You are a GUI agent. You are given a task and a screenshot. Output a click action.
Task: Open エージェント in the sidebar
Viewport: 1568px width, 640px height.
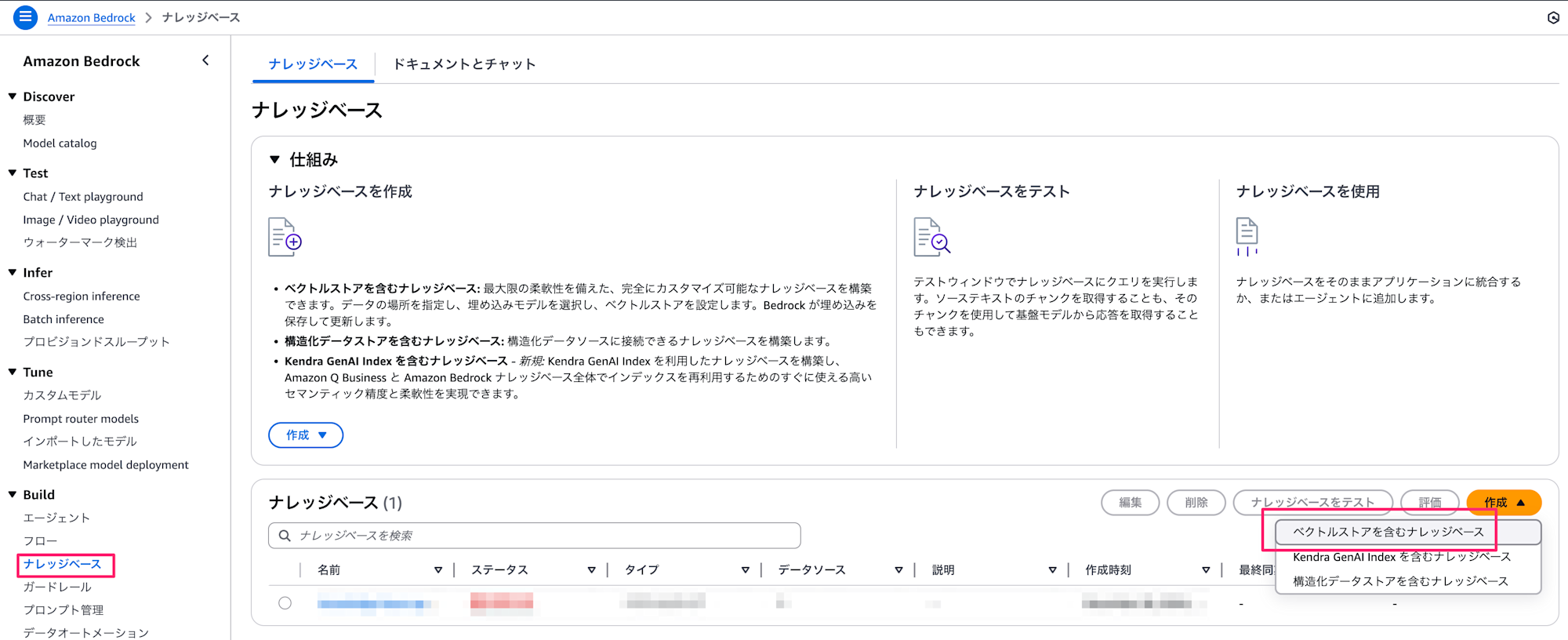tap(56, 518)
